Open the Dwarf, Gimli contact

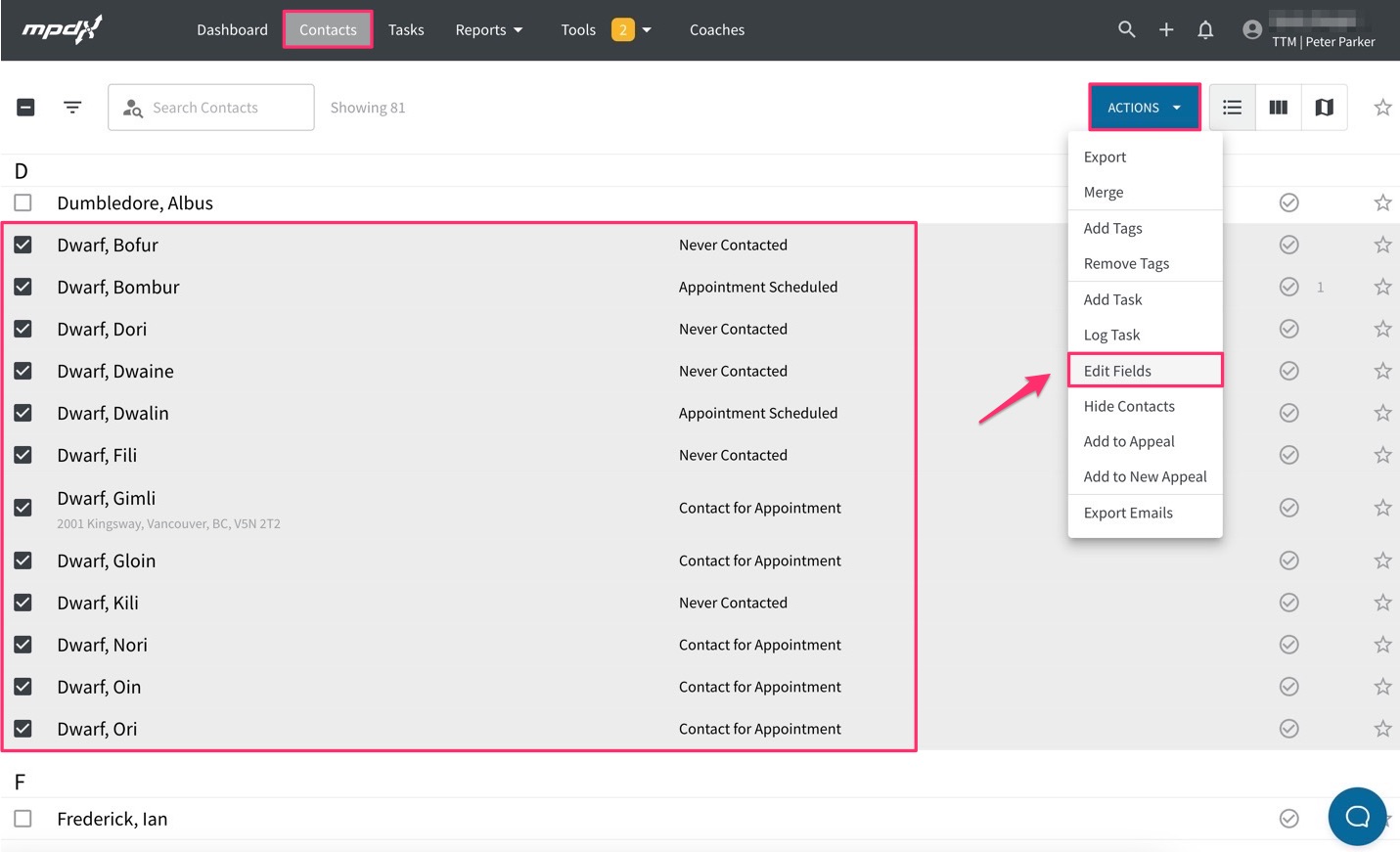pyautogui.click(x=106, y=498)
